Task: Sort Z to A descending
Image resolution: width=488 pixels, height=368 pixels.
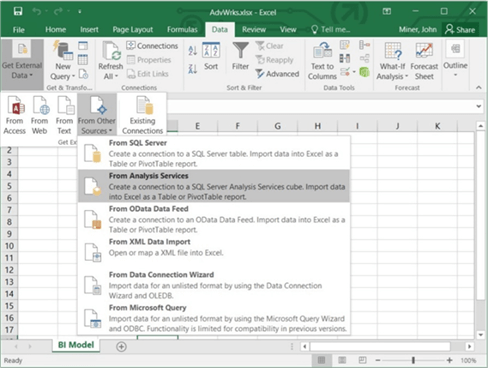Action: coord(193,69)
